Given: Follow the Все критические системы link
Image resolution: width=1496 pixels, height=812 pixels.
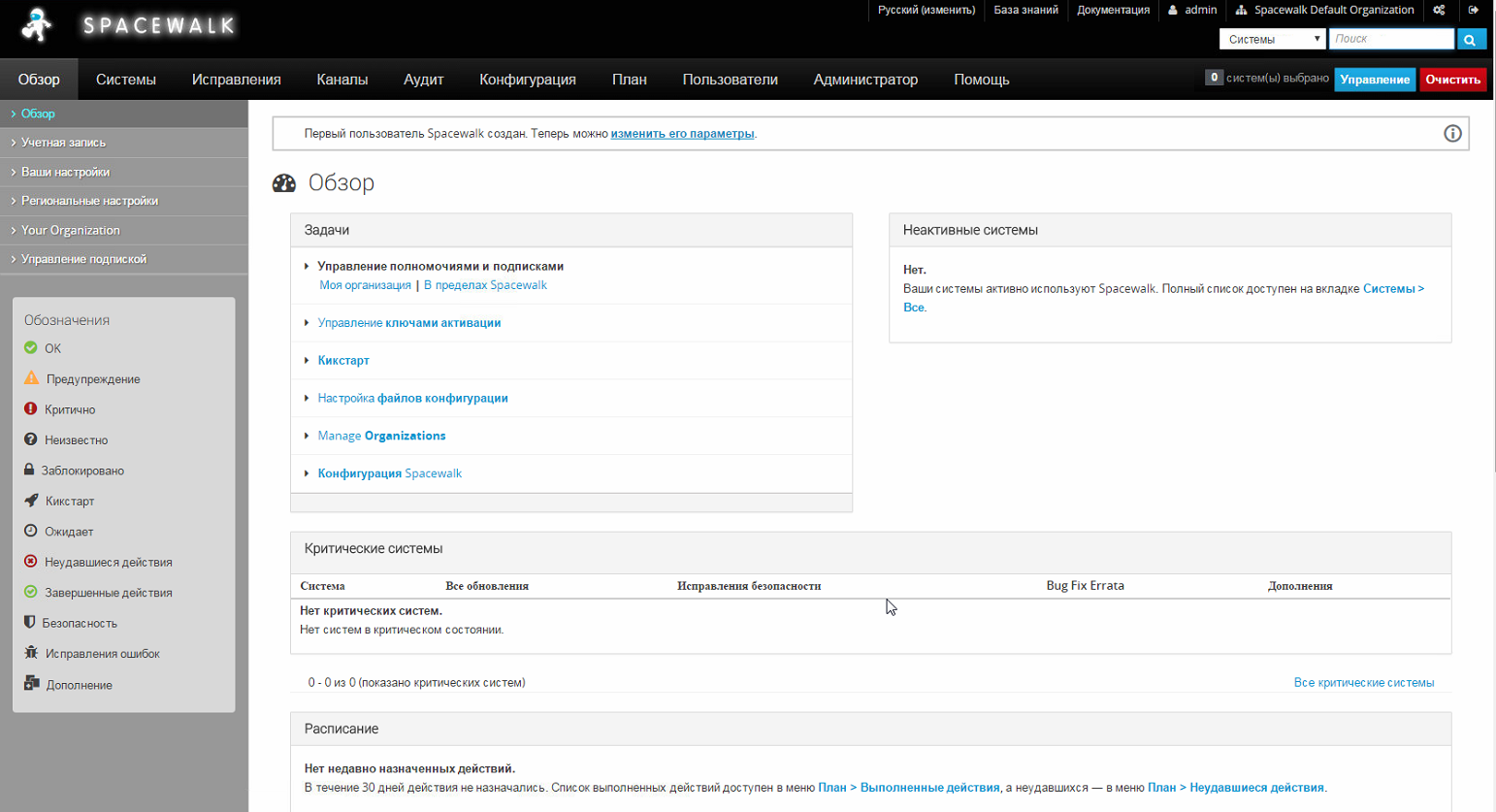Looking at the screenshot, I should point(1363,683).
